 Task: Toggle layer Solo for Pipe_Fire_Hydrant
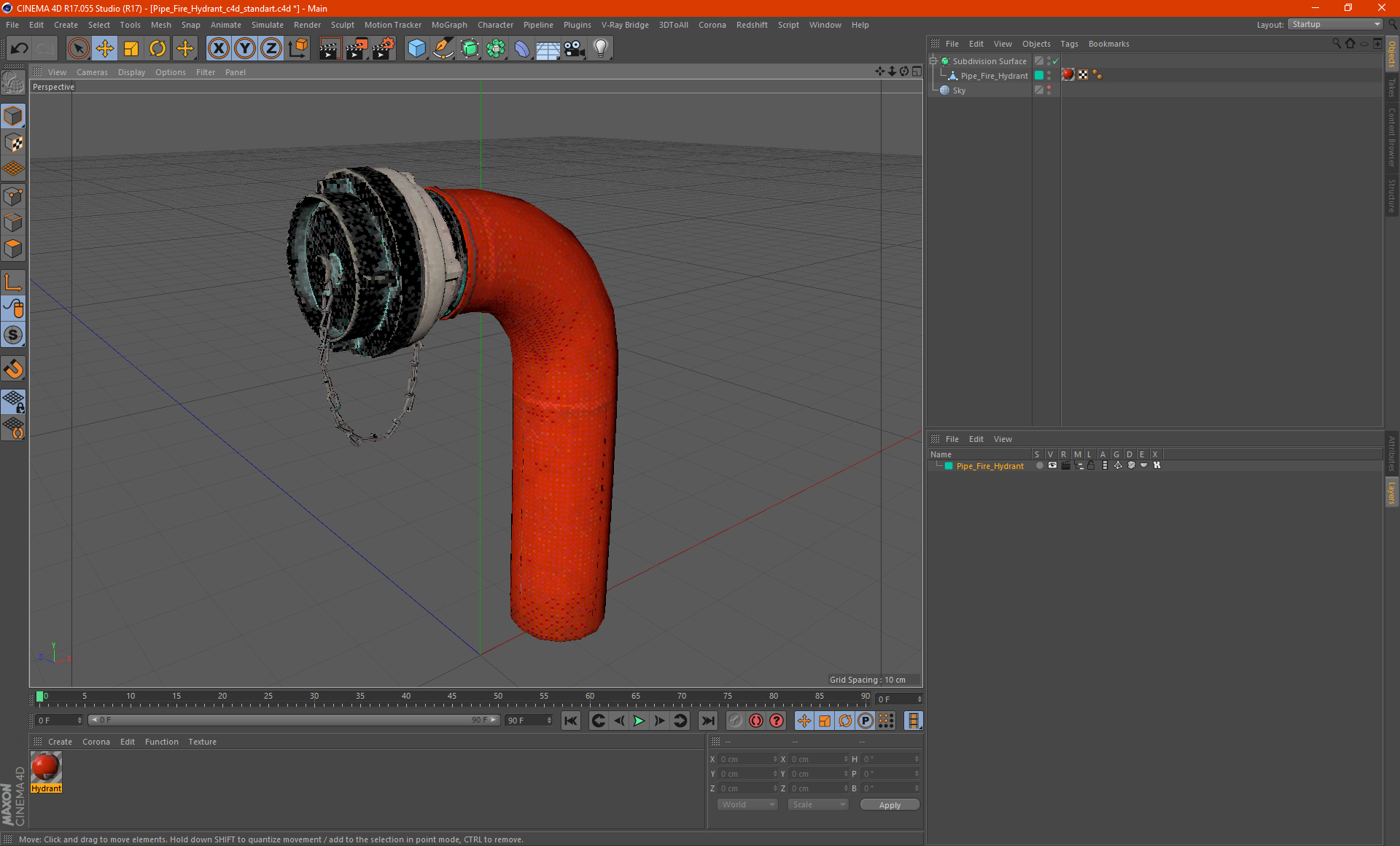[1039, 465]
